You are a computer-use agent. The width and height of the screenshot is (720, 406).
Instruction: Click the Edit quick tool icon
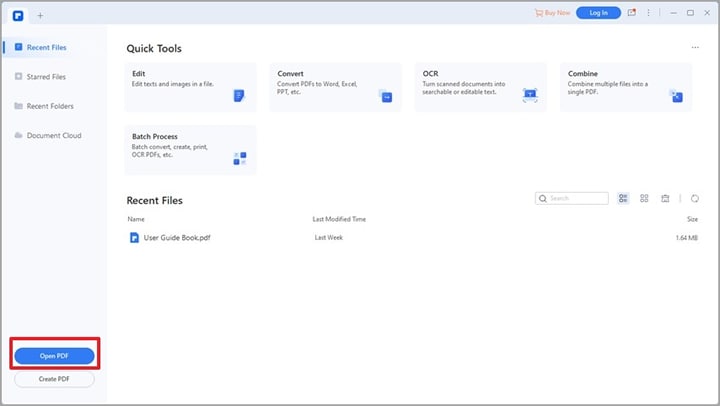pyautogui.click(x=239, y=96)
